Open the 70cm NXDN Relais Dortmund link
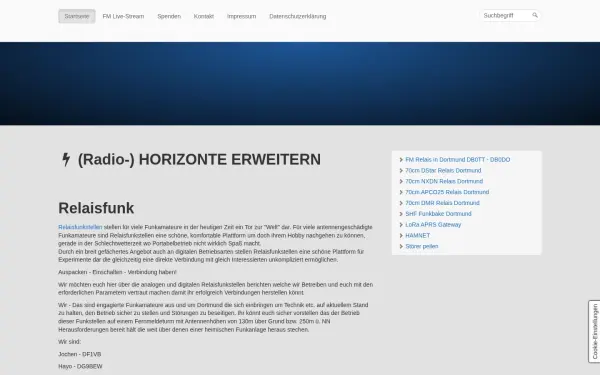 444,181
